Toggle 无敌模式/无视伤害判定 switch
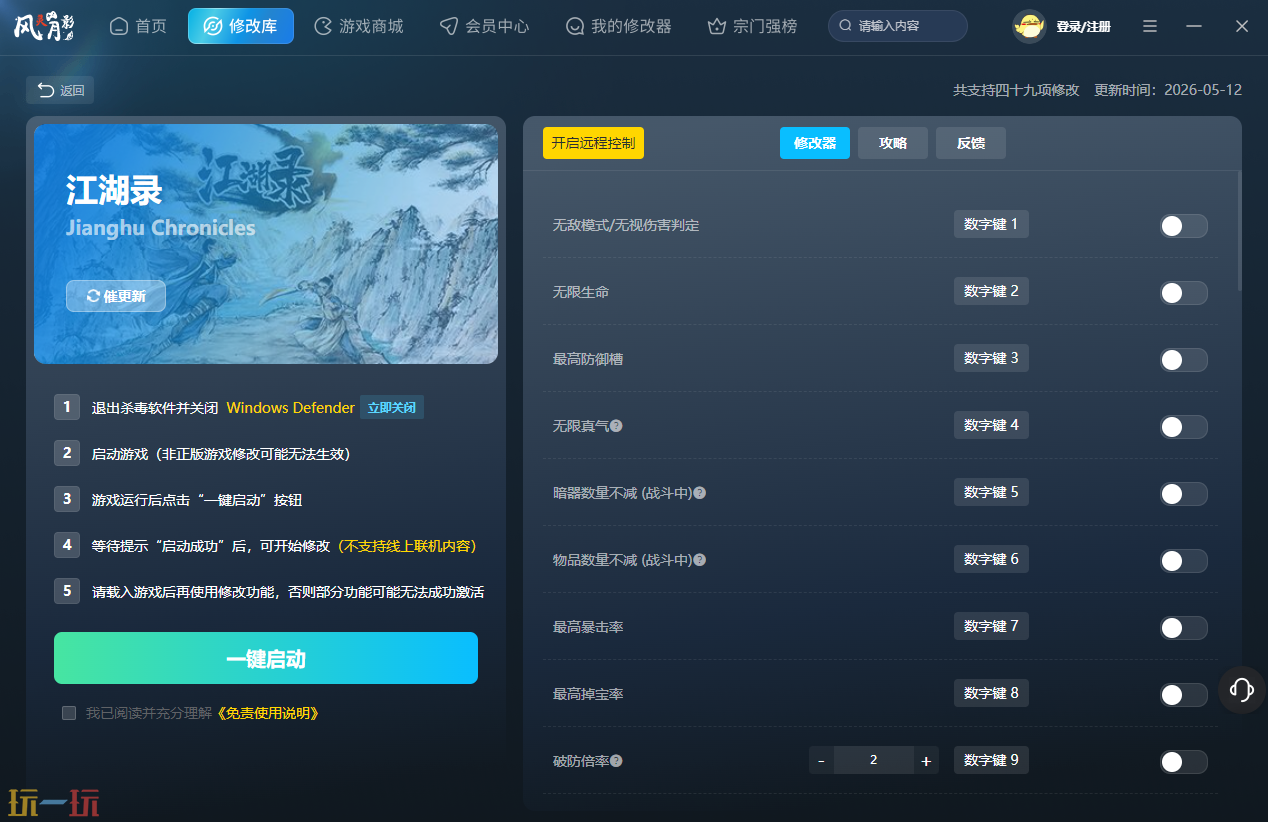The width and height of the screenshot is (1268, 822). coord(1184,226)
